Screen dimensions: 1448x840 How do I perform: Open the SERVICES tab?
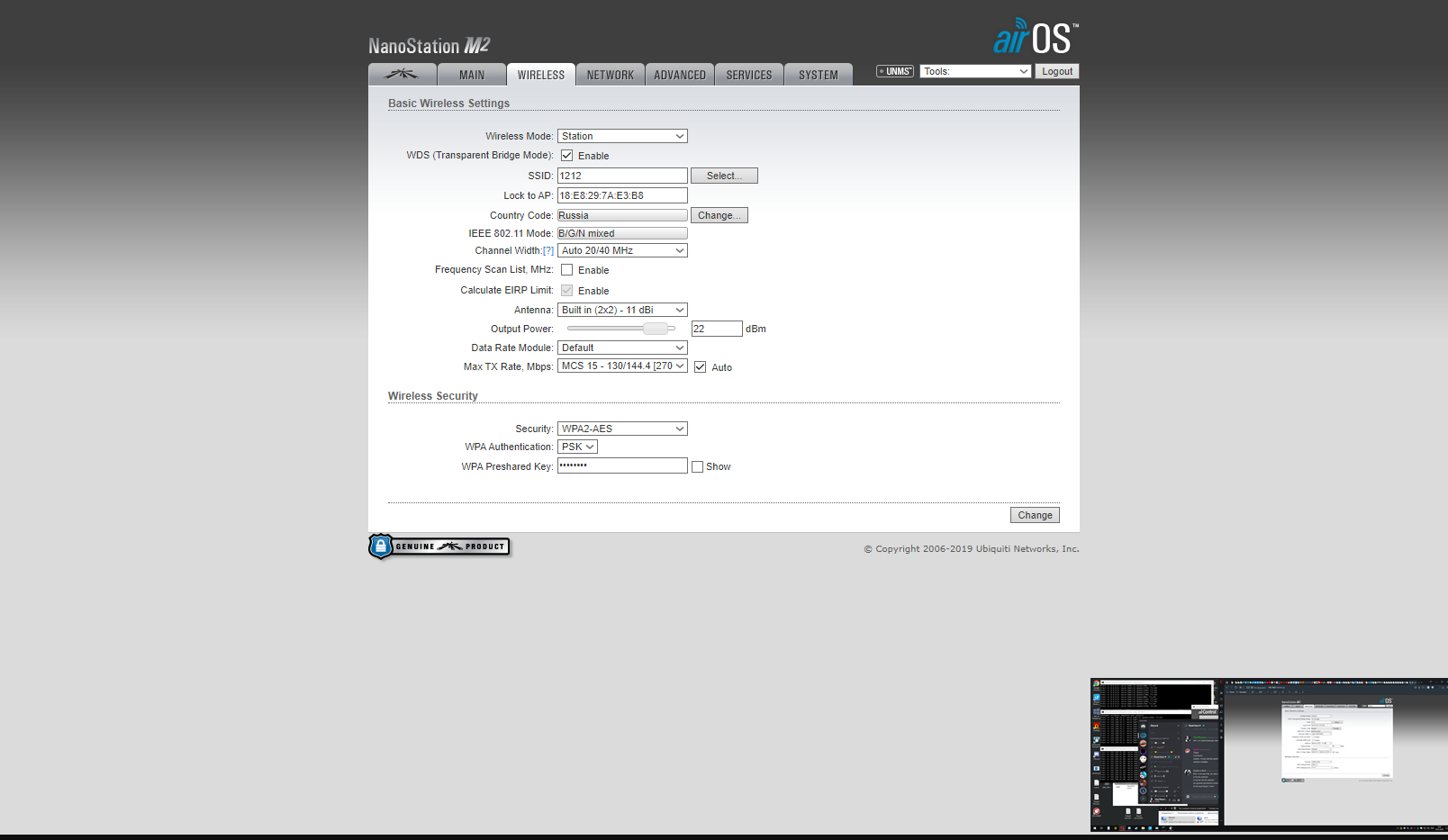749,75
